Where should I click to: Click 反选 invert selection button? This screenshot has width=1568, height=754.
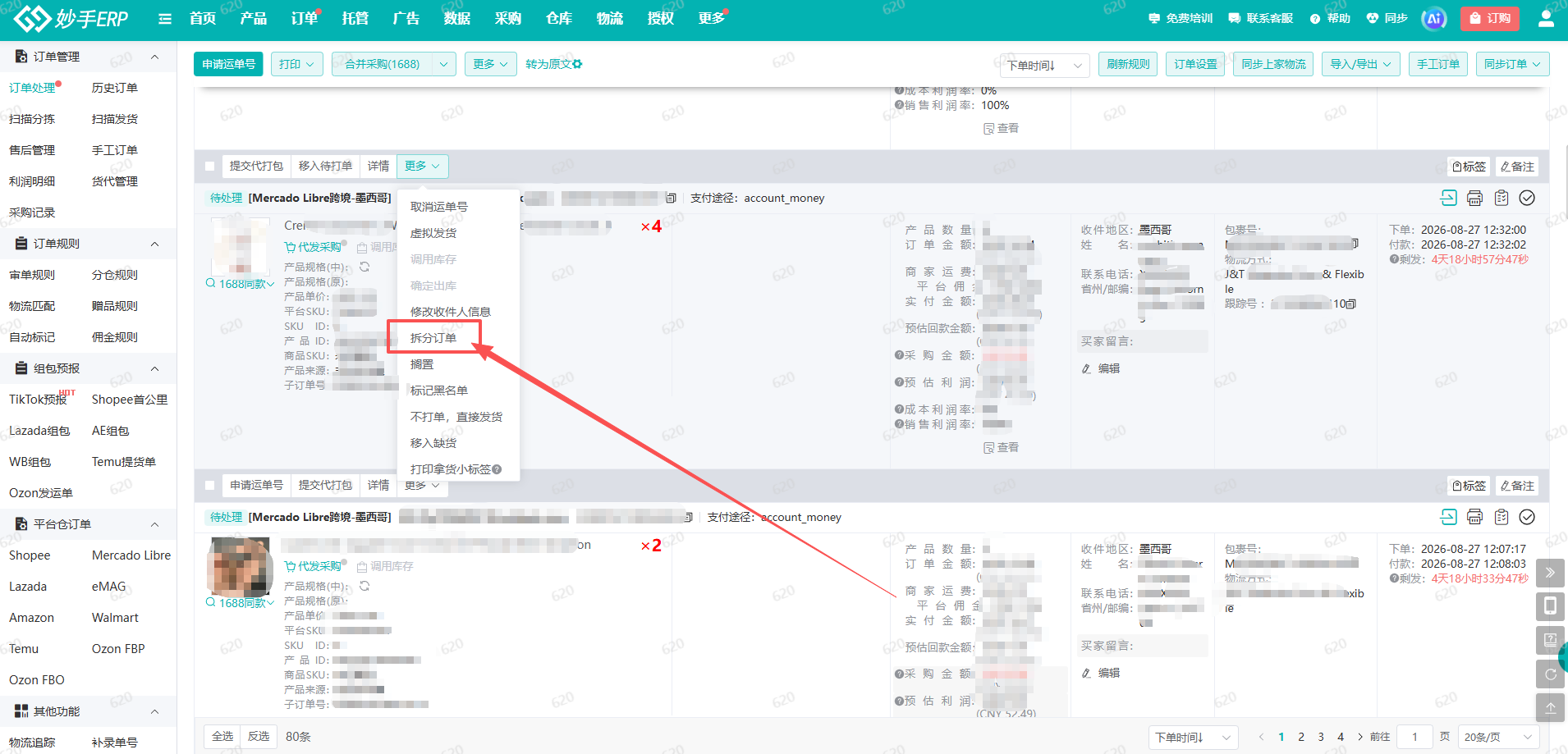pyautogui.click(x=259, y=736)
